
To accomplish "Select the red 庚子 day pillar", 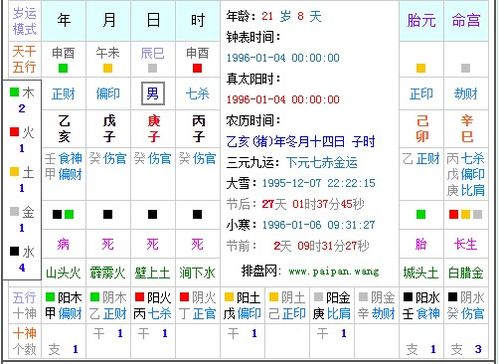I will pyautogui.click(x=154, y=128).
